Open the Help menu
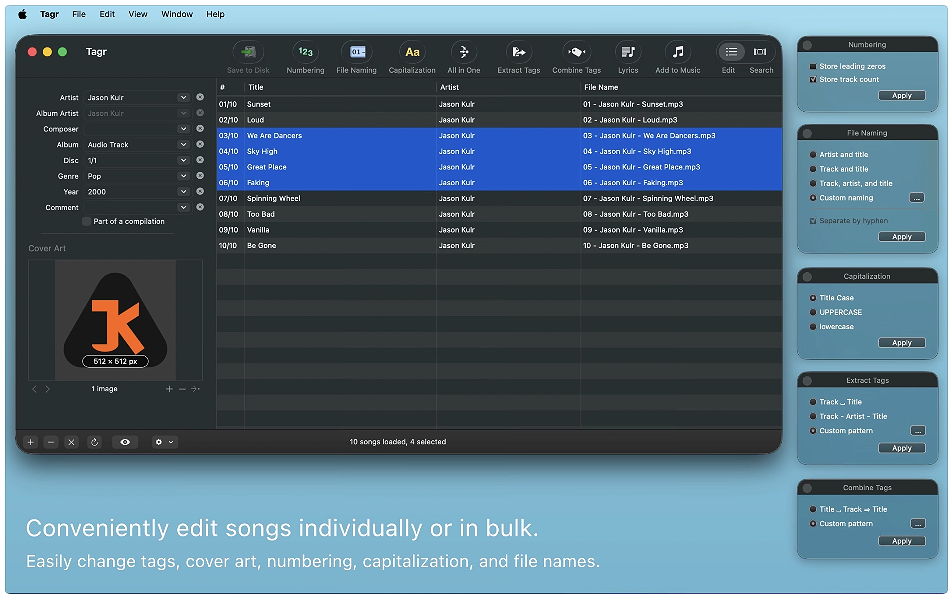The width and height of the screenshot is (951, 600). click(215, 14)
